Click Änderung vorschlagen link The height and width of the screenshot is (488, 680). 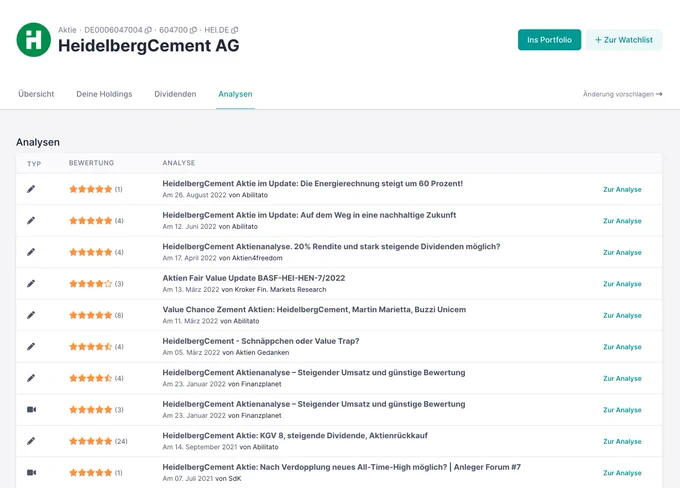622,94
